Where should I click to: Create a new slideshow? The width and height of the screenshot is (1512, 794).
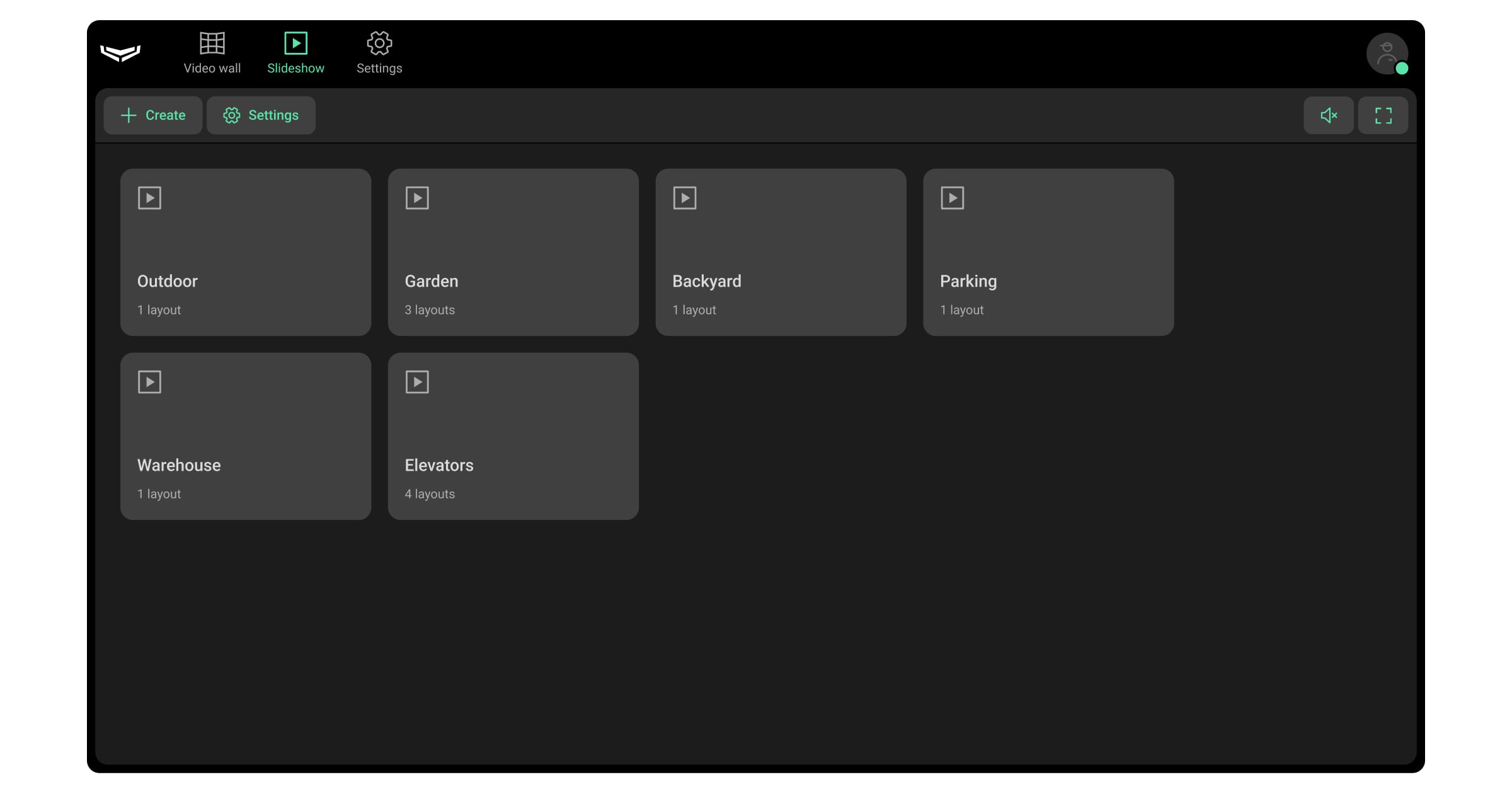[153, 115]
